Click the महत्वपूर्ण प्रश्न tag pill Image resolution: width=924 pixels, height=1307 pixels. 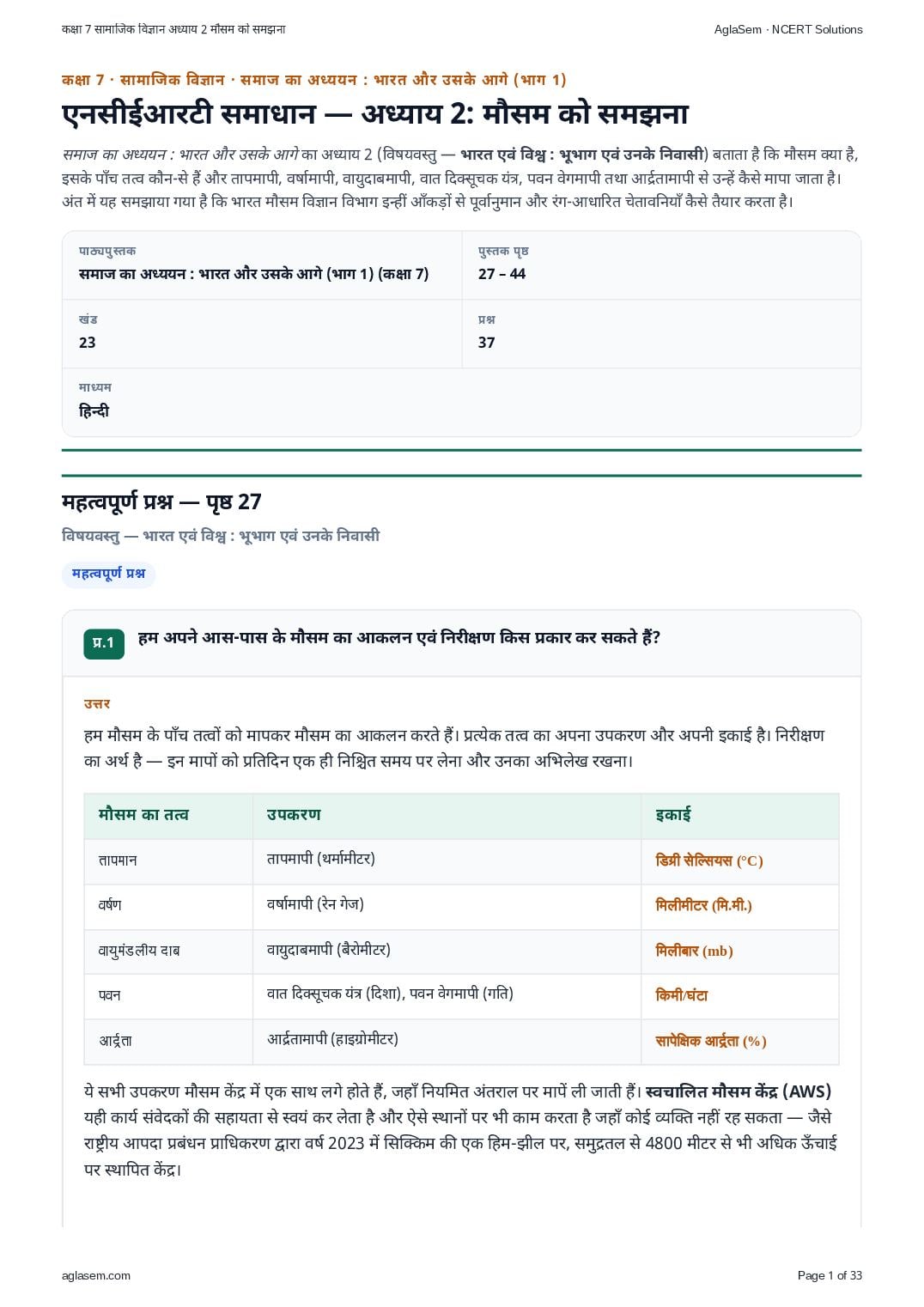pos(109,574)
